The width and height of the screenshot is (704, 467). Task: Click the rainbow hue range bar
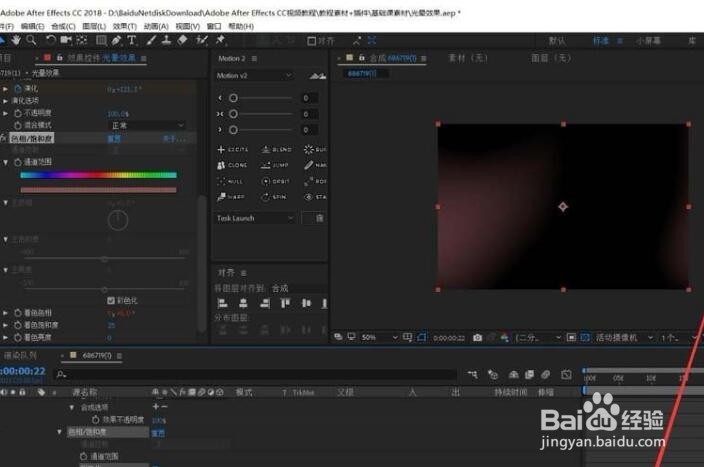[x=98, y=175]
